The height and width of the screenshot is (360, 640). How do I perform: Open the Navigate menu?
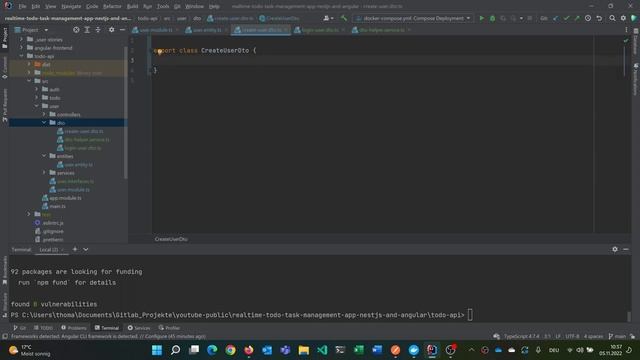[x=71, y=6]
